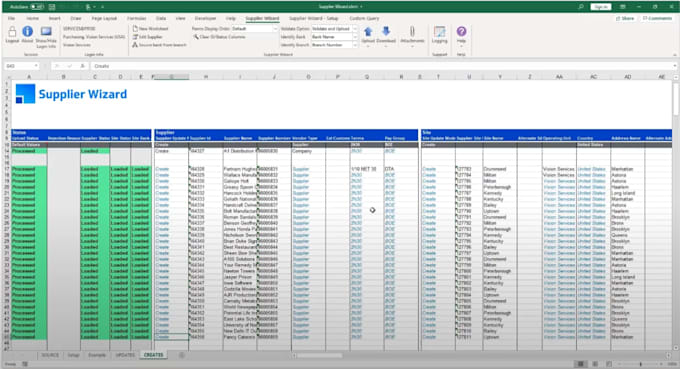Click the Logout padlock icon
680x369 pixels.
(x=12, y=32)
